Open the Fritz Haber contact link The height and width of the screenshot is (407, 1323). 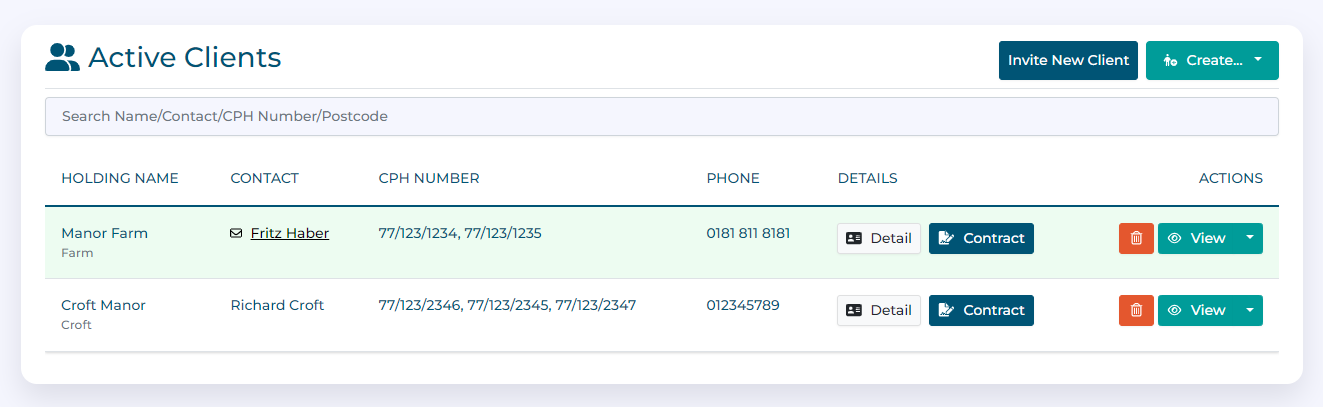289,233
